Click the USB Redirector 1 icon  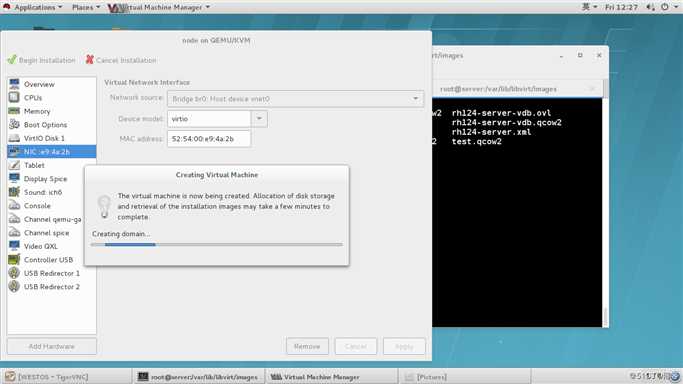pos(14,273)
